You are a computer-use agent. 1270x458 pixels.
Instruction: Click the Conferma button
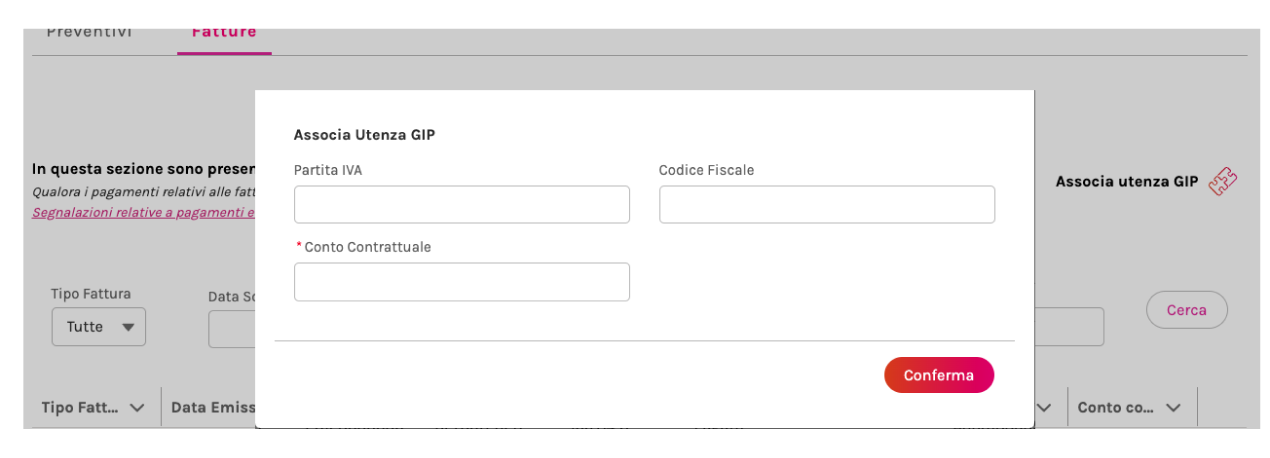point(939,375)
